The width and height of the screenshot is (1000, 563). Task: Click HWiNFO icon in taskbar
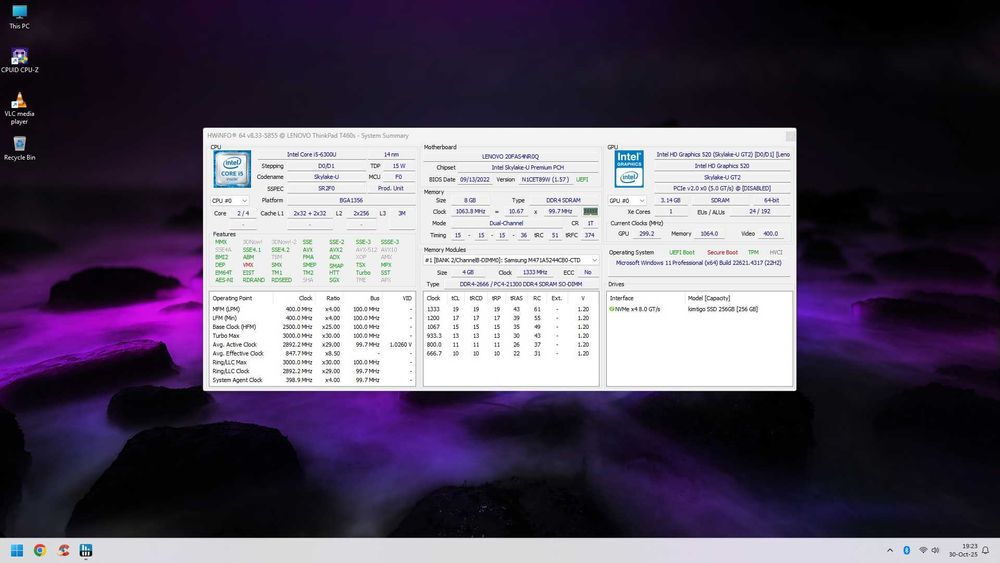85,550
